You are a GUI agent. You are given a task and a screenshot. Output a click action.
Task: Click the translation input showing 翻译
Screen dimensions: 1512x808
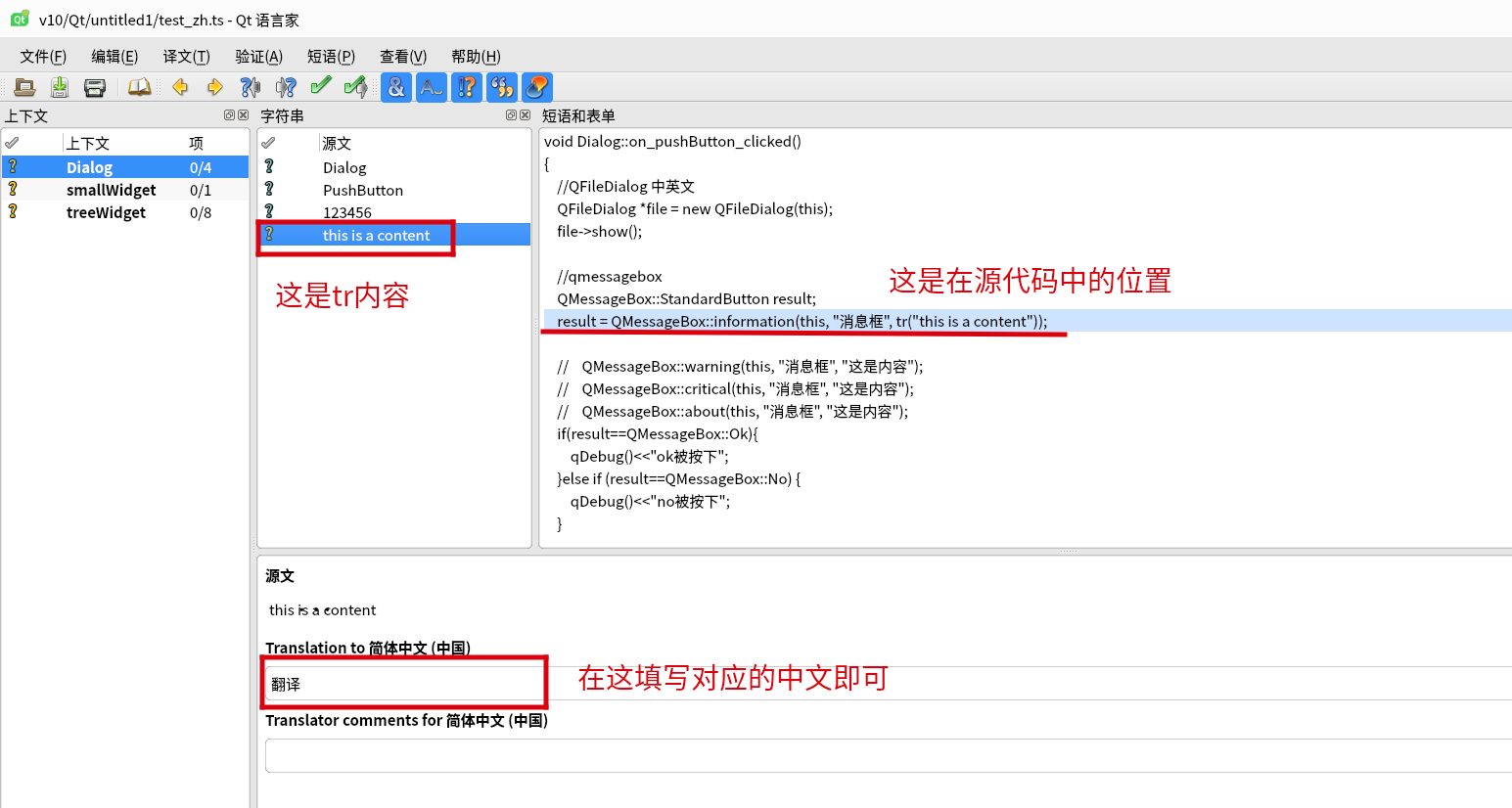[403, 682]
